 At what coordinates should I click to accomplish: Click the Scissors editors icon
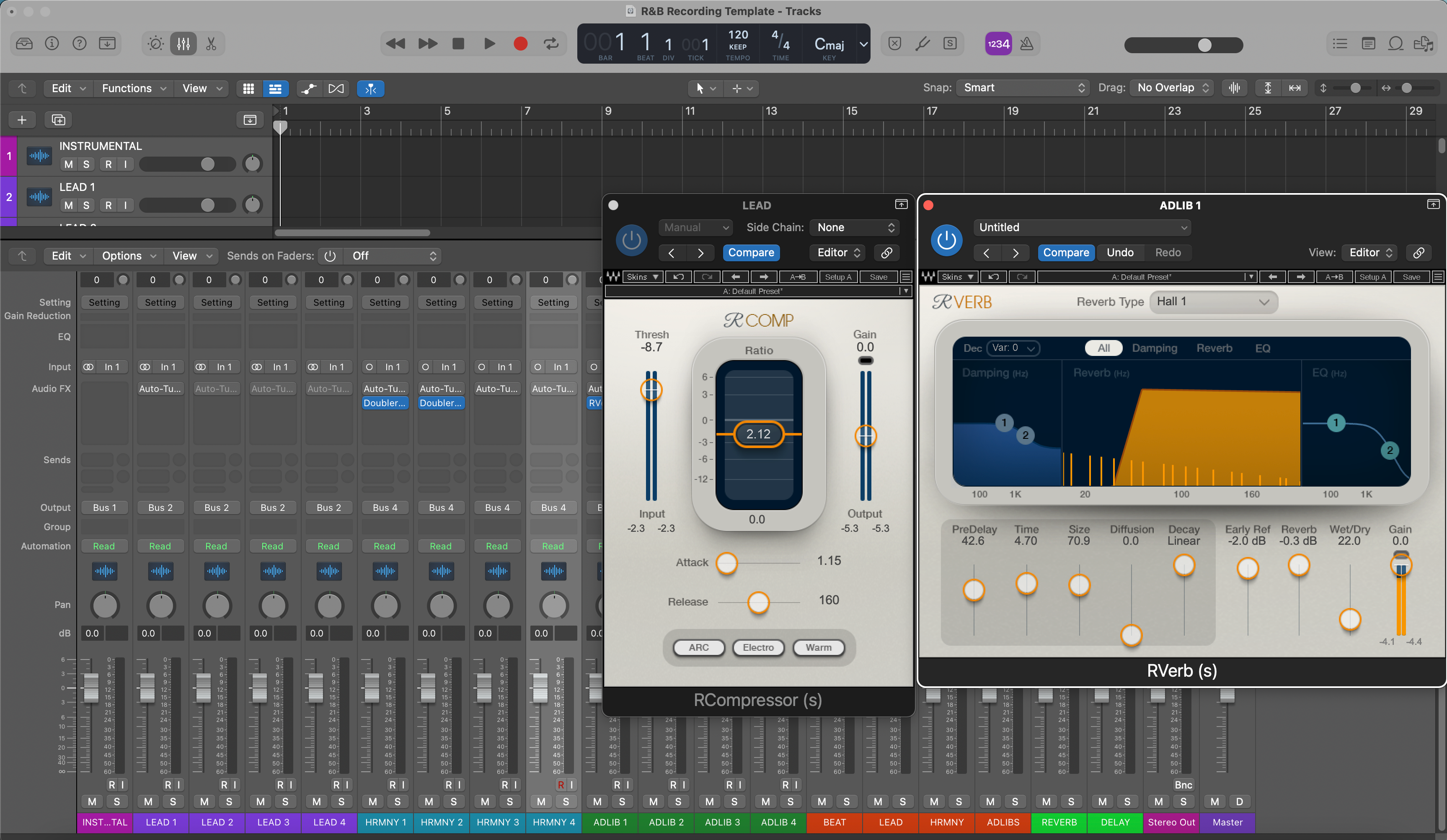[x=211, y=44]
